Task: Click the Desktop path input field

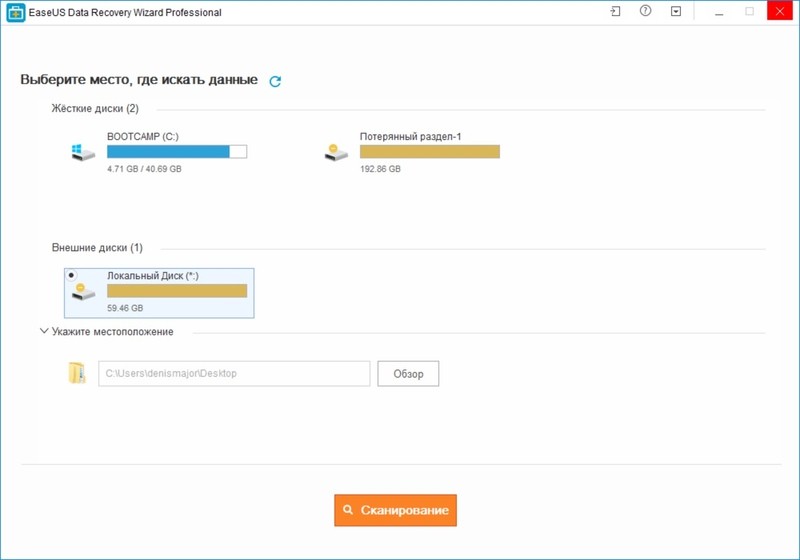Action: tap(234, 374)
